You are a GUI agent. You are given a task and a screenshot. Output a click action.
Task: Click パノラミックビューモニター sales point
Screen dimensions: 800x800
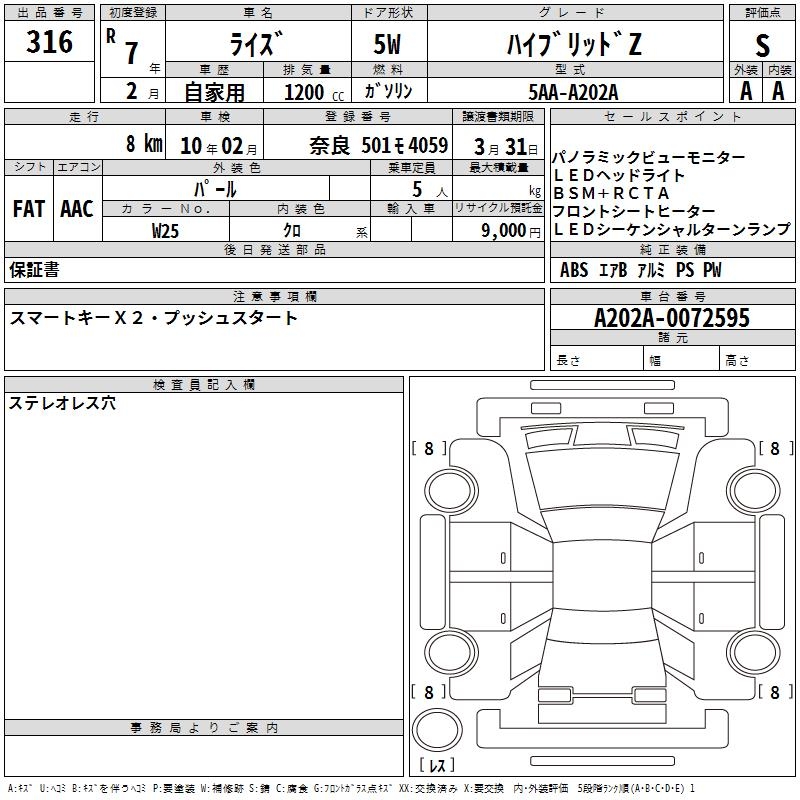[649, 157]
